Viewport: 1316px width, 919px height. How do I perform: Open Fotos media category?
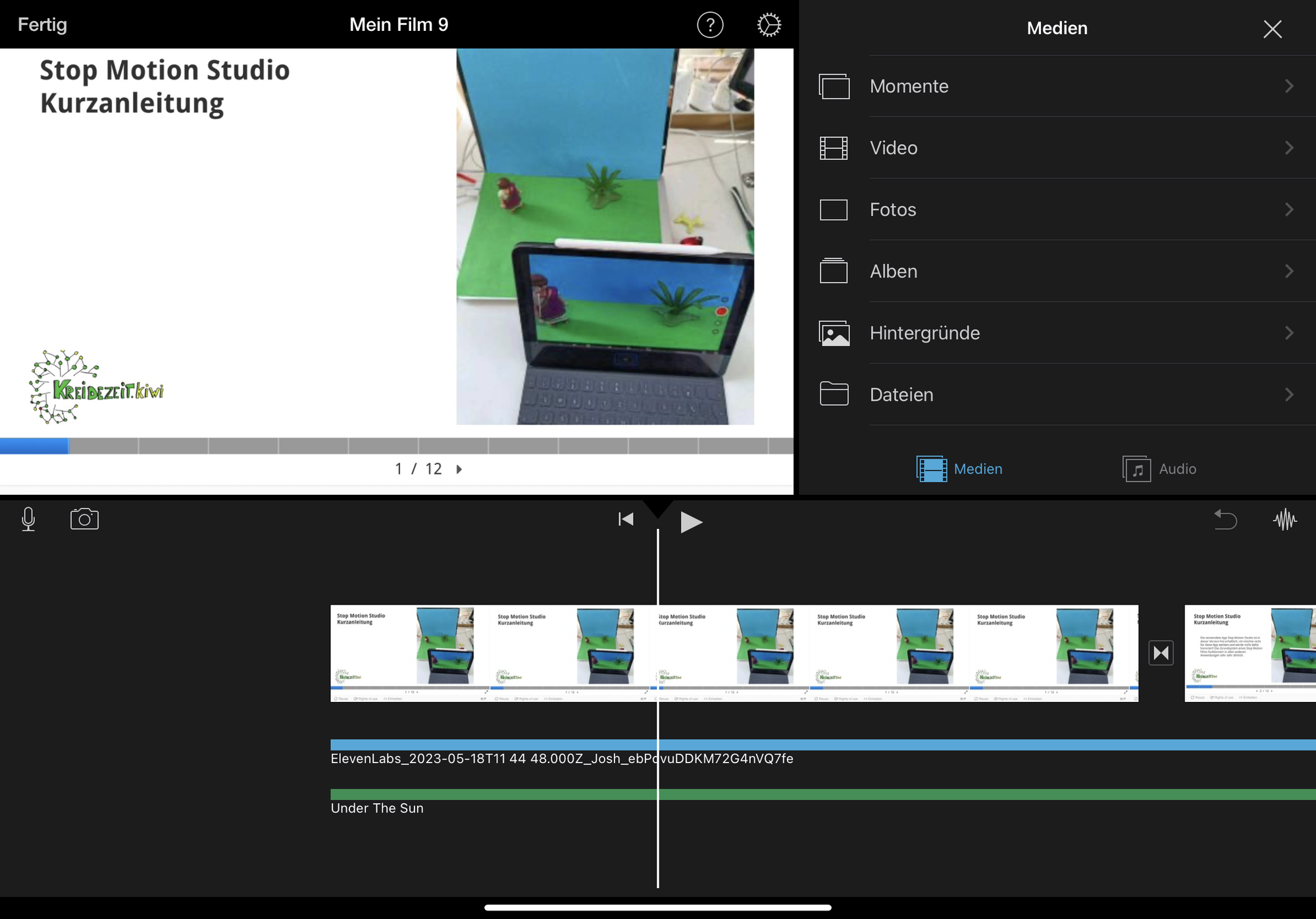tap(1057, 210)
